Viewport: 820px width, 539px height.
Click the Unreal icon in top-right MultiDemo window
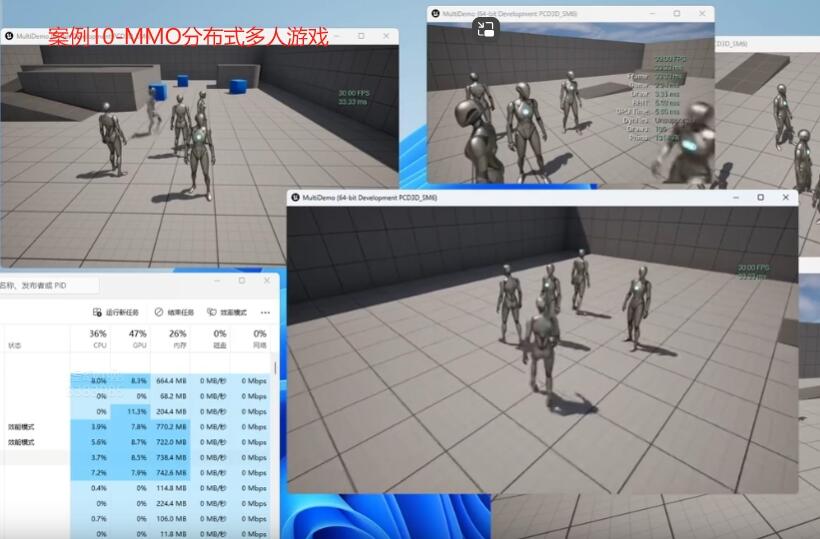point(435,14)
